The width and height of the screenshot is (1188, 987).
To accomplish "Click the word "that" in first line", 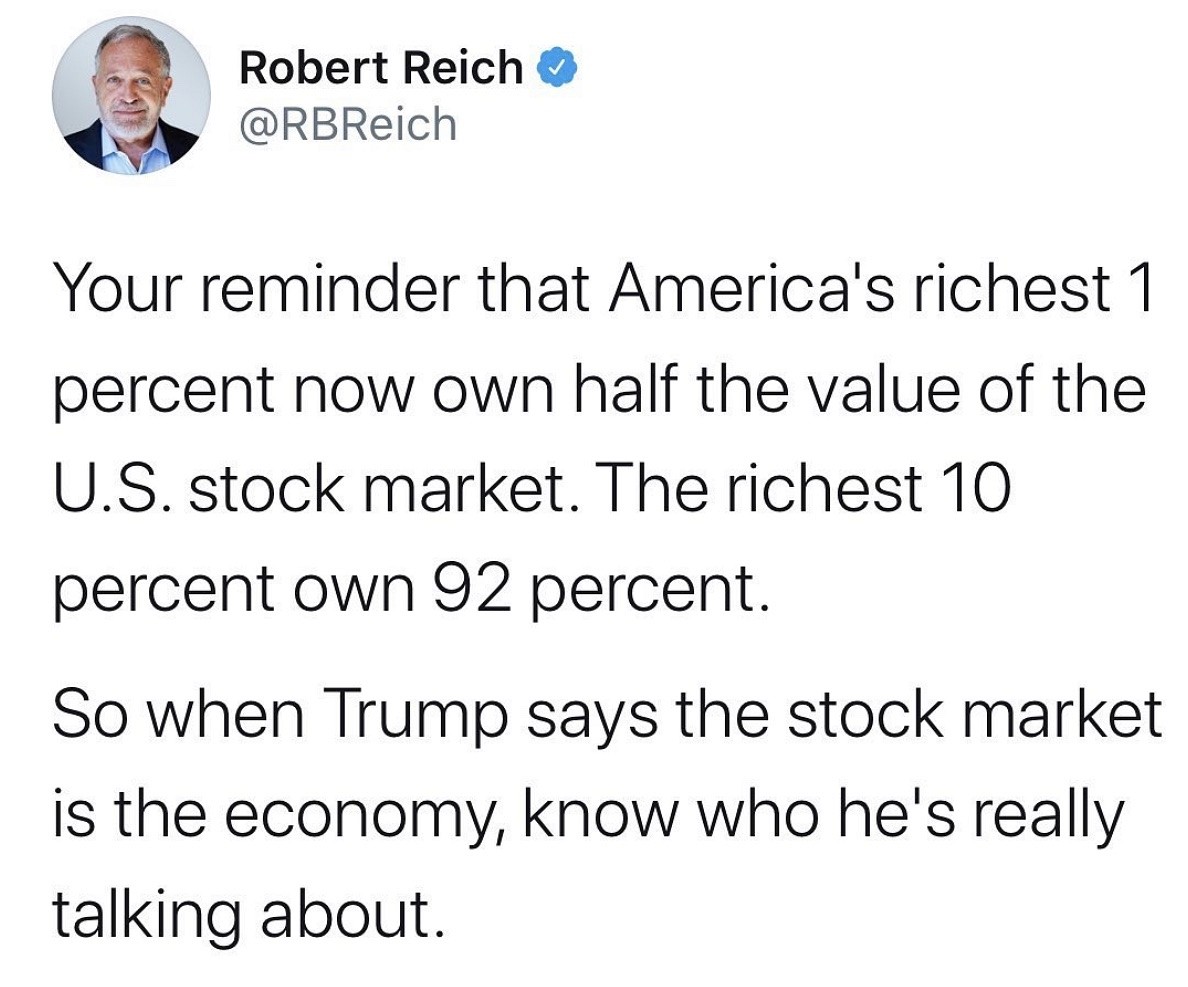I will [x=519, y=290].
